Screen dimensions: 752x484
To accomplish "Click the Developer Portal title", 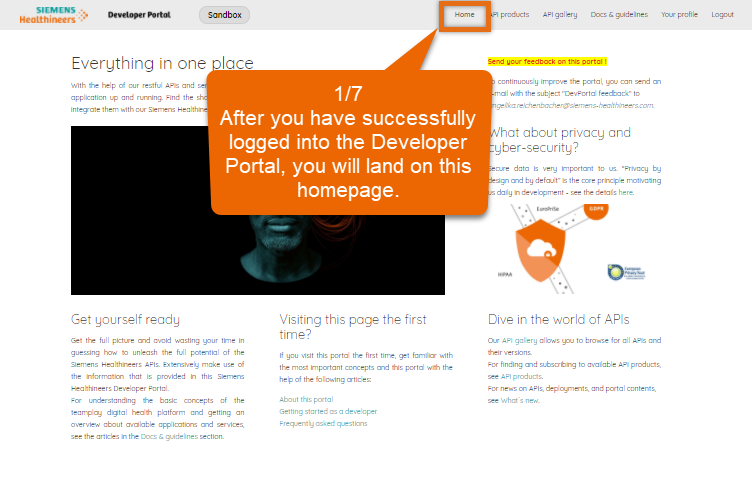I will pos(139,15).
